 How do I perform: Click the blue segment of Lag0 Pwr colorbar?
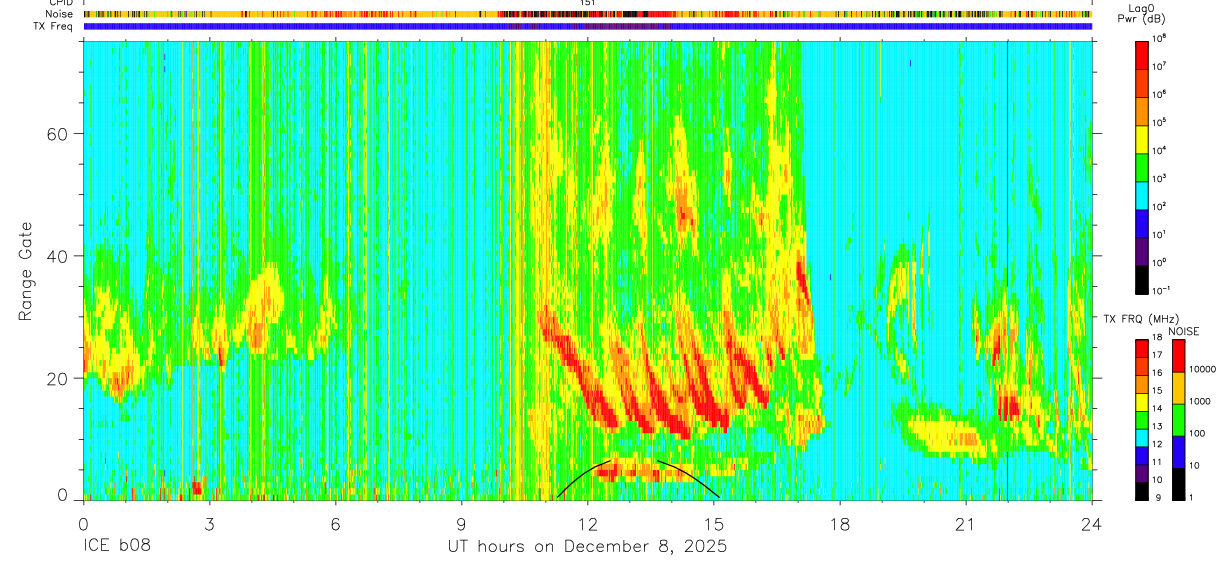point(1142,222)
